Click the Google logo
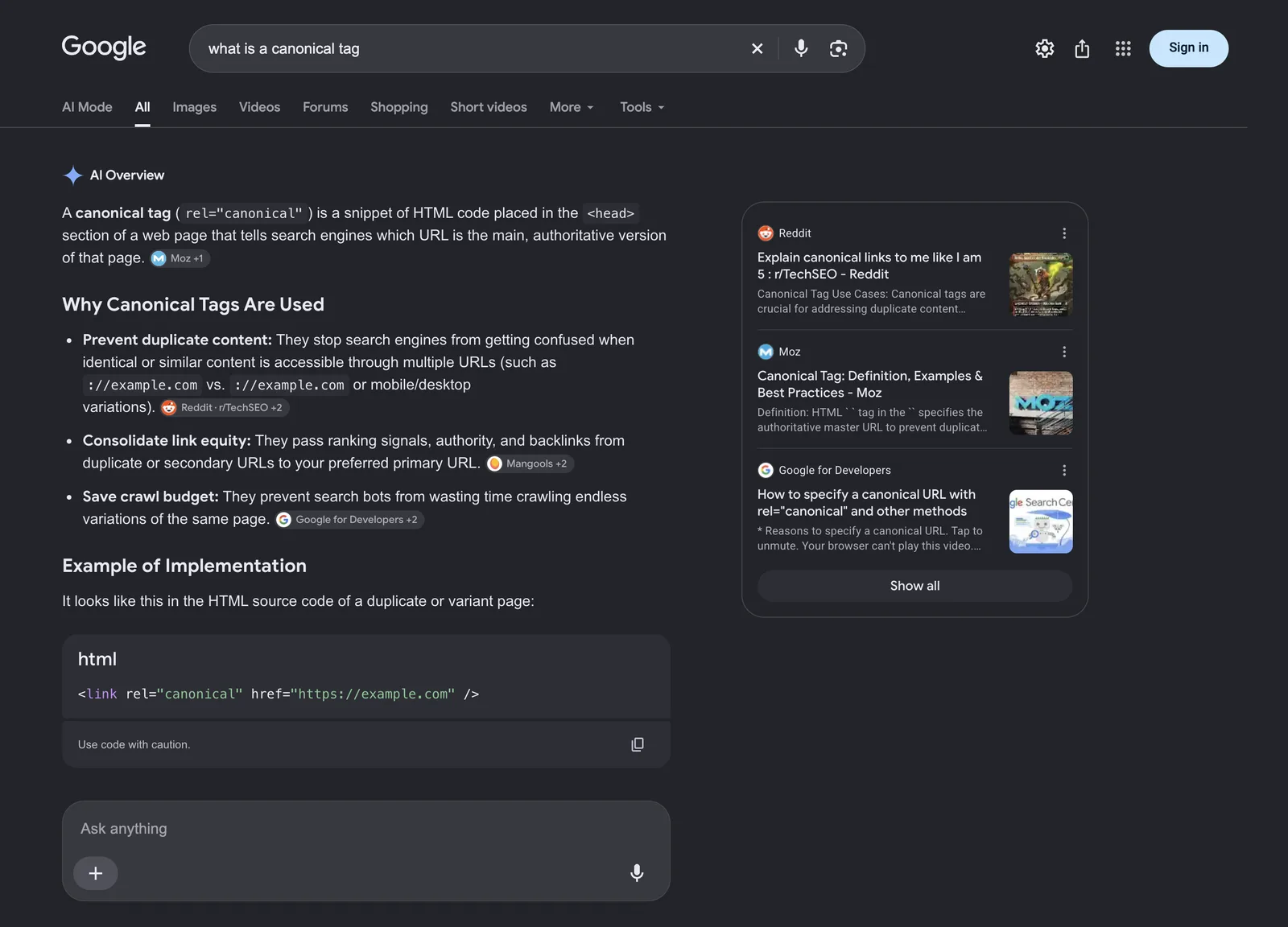 (x=104, y=47)
